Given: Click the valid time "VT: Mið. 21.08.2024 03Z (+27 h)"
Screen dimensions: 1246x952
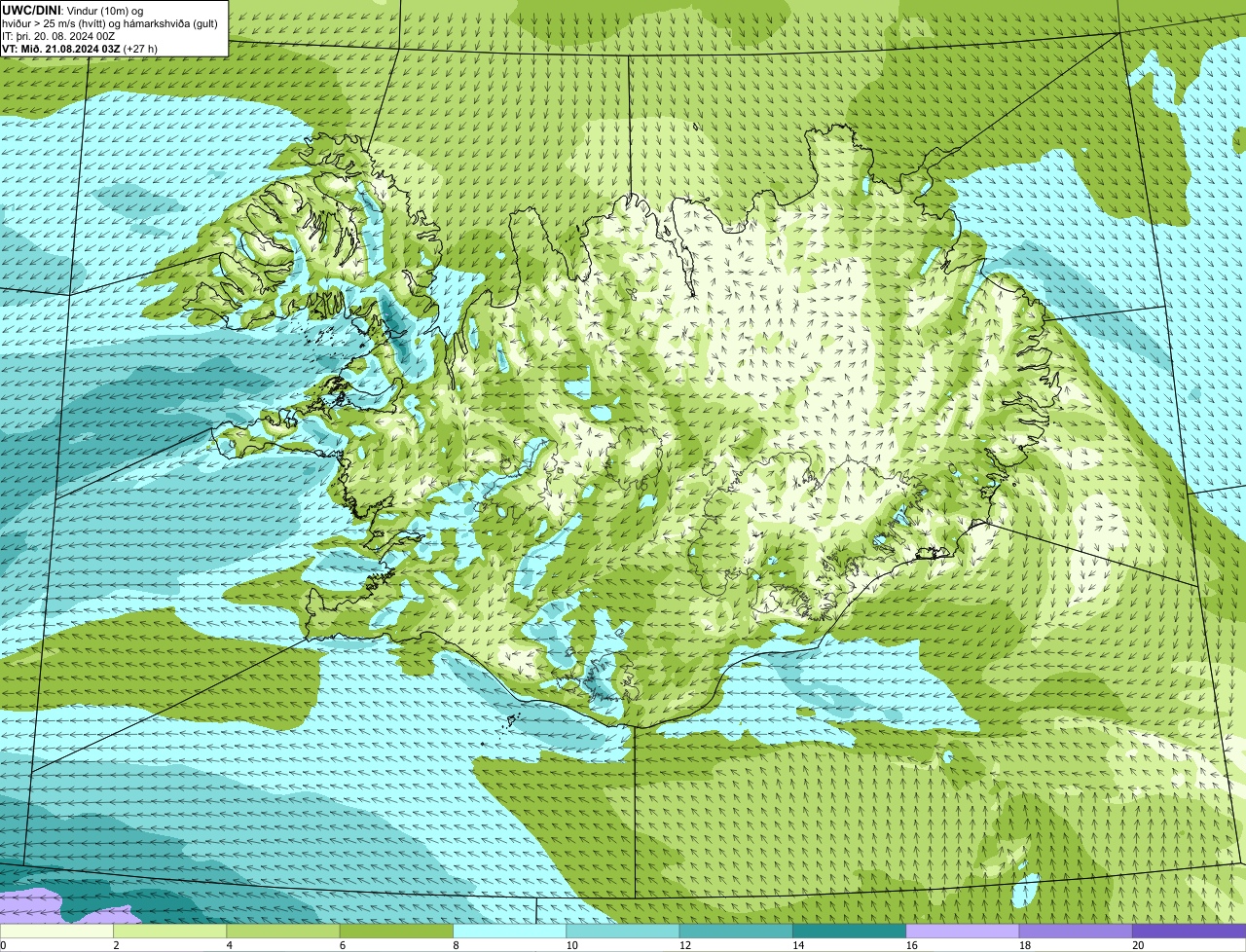Looking at the screenshot, I should click(80, 48).
